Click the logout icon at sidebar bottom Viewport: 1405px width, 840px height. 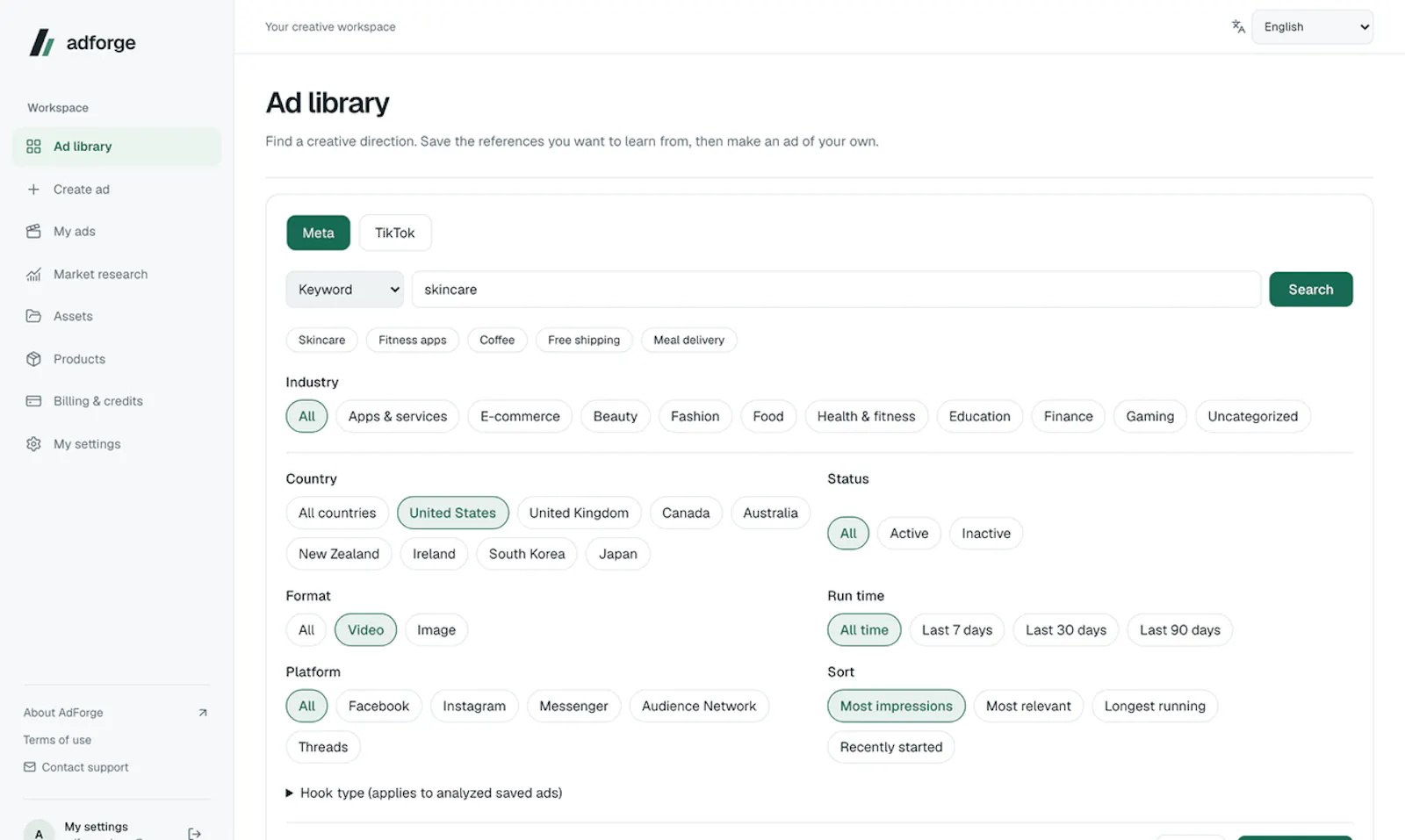pyautogui.click(x=194, y=833)
